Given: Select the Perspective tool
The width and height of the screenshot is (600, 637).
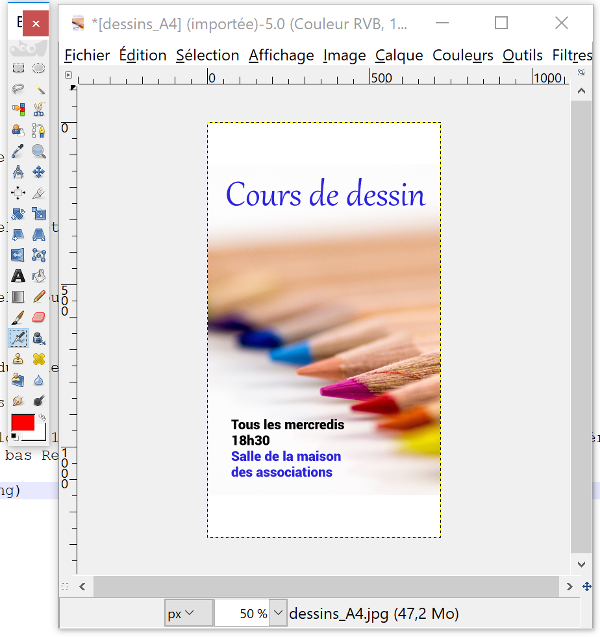Looking at the screenshot, I should (39, 234).
